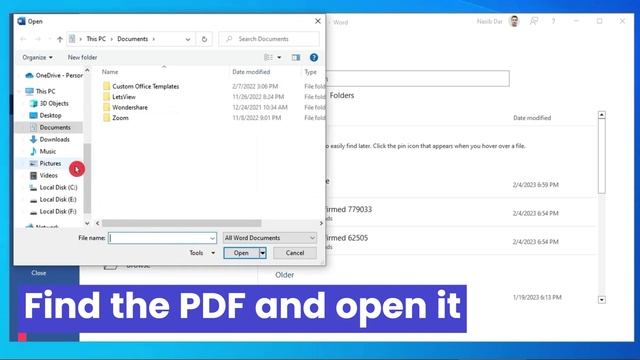
Task: Toggle the preview pane icon
Action: pos(296,58)
